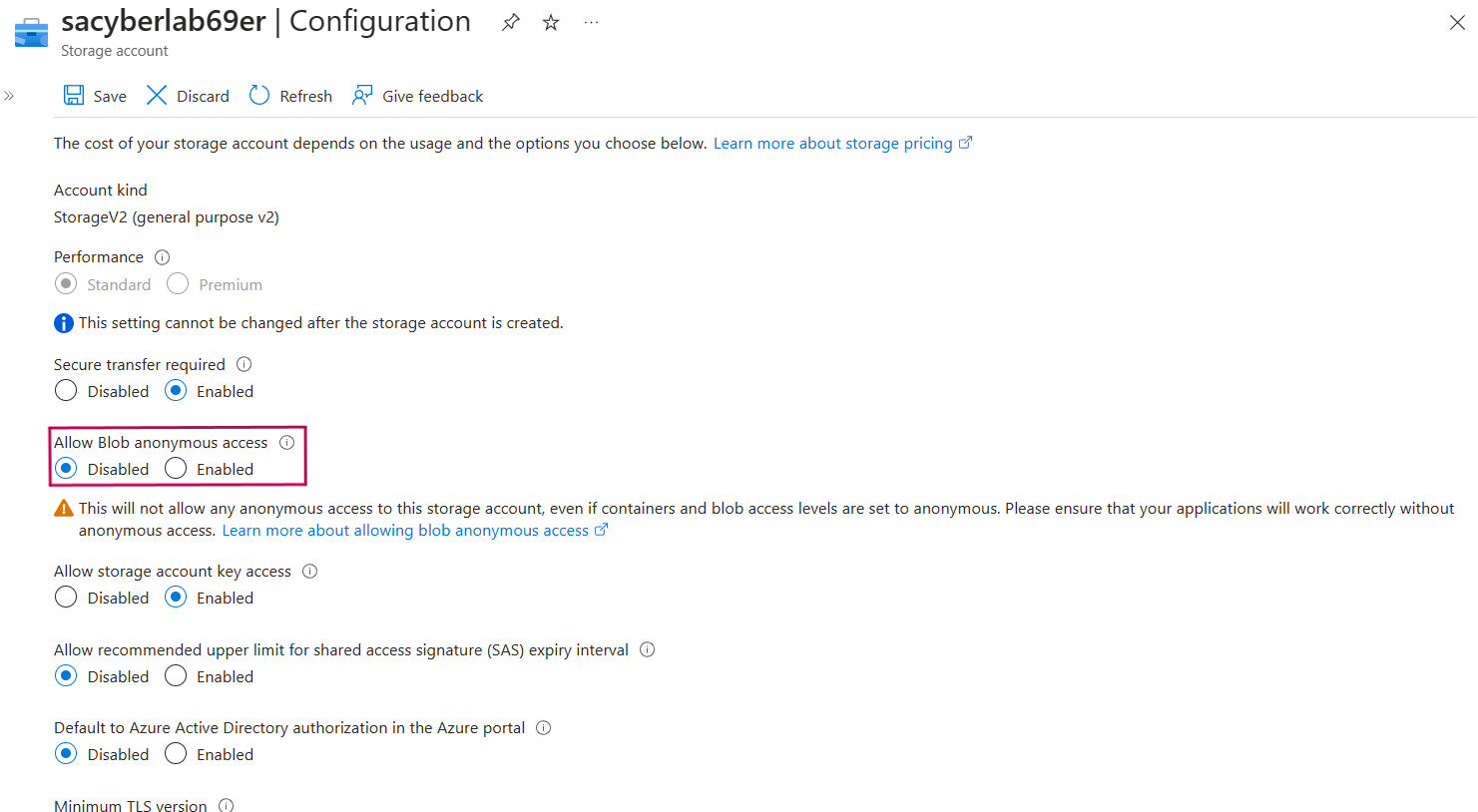Screen dimensions: 1478x812
Task: Open the Give feedback smiley icon
Action: [361, 95]
